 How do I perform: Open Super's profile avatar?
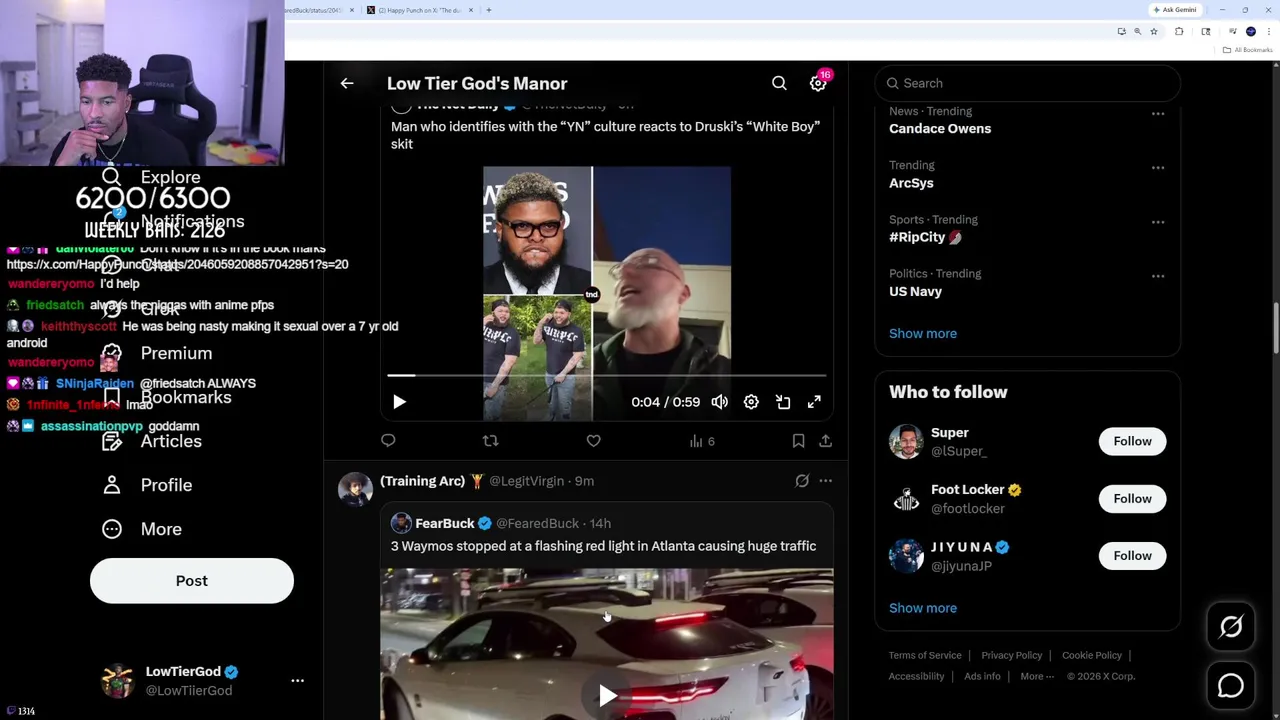click(x=906, y=442)
